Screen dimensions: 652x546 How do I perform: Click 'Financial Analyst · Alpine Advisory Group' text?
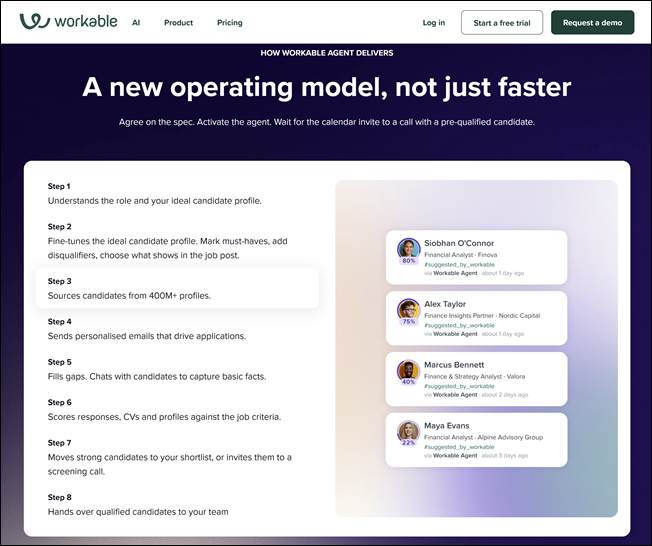pos(483,437)
